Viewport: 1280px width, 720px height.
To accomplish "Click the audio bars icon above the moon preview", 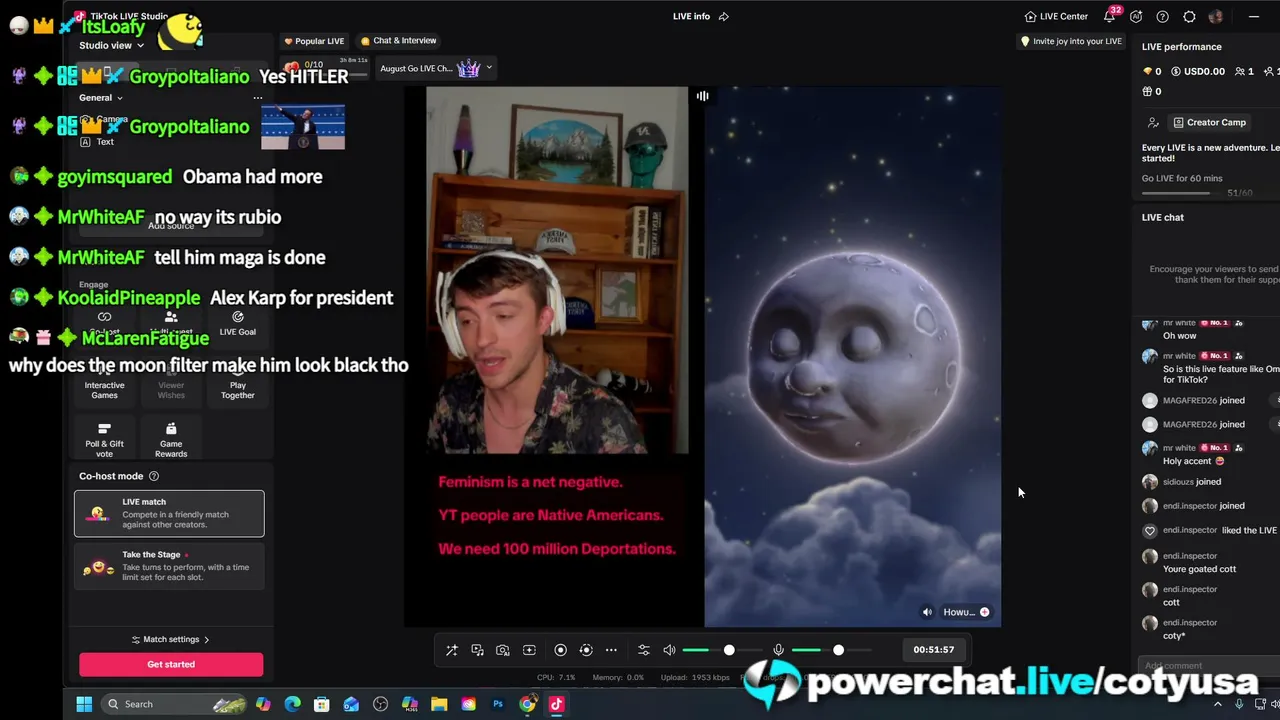I will tap(703, 96).
